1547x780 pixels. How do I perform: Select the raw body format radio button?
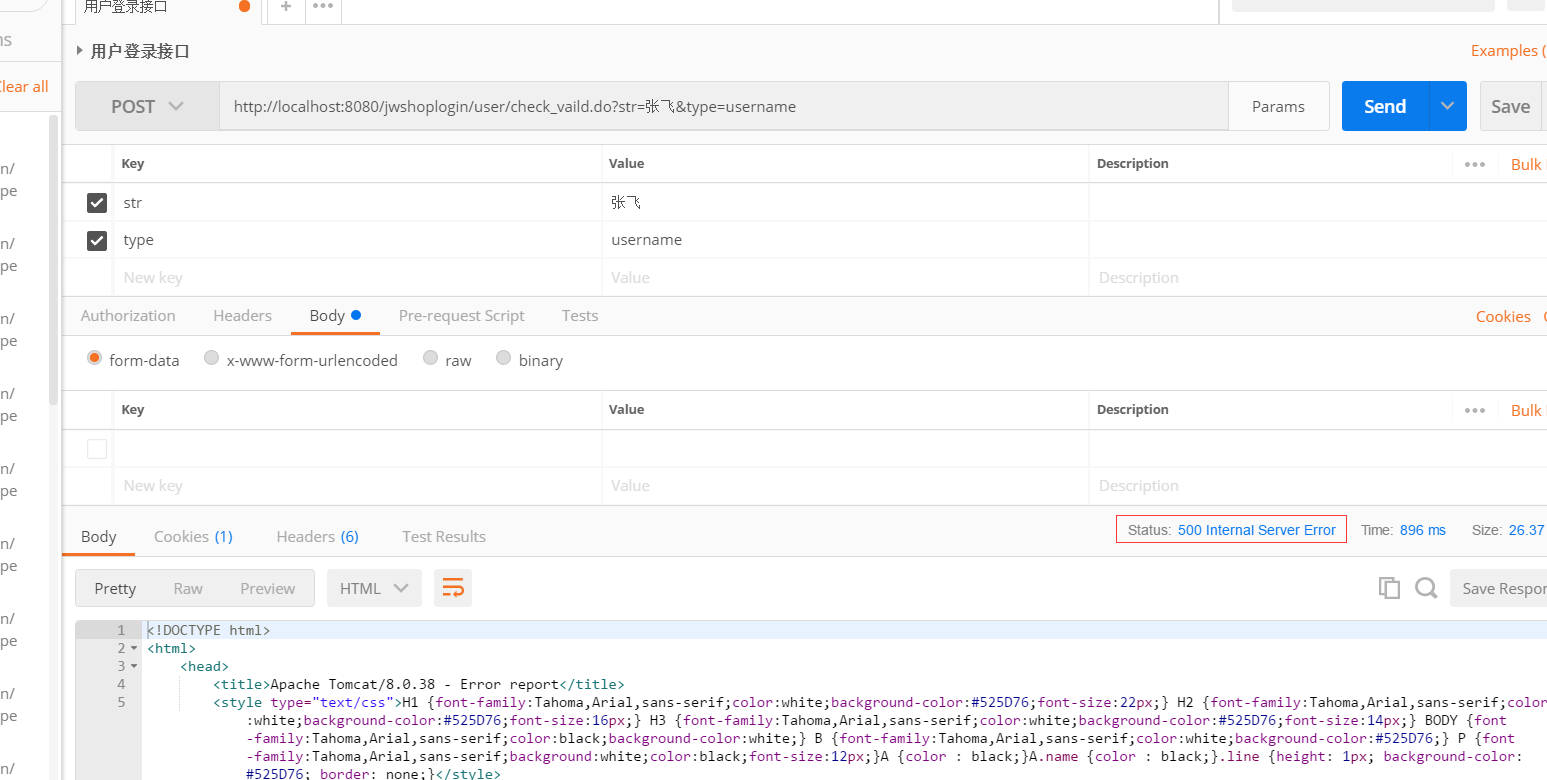click(x=430, y=358)
